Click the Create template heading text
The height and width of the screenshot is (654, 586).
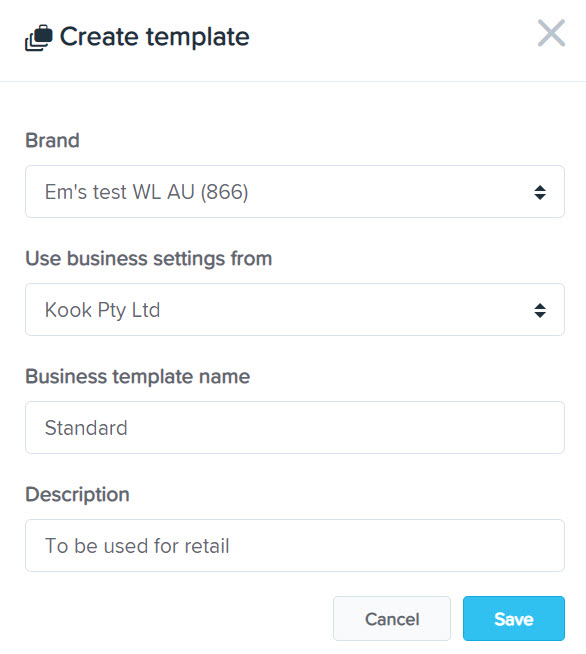(x=155, y=37)
